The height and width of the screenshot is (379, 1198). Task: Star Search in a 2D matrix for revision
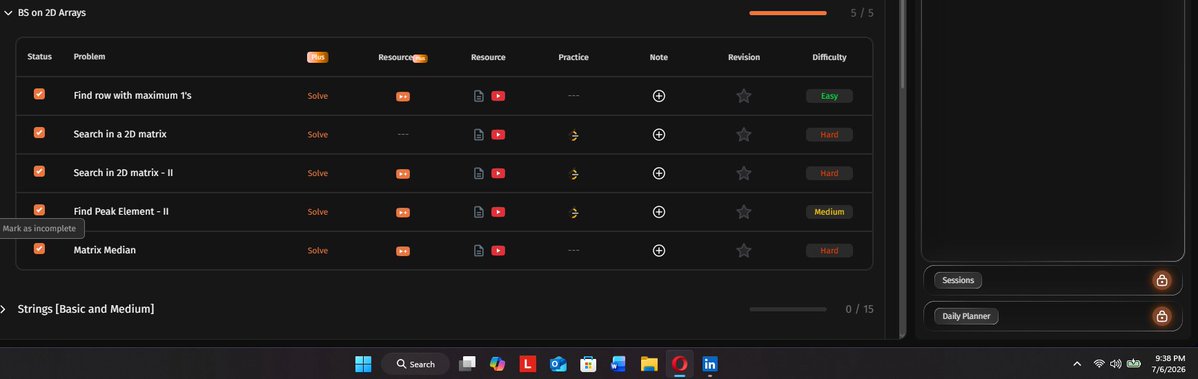pyautogui.click(x=743, y=134)
